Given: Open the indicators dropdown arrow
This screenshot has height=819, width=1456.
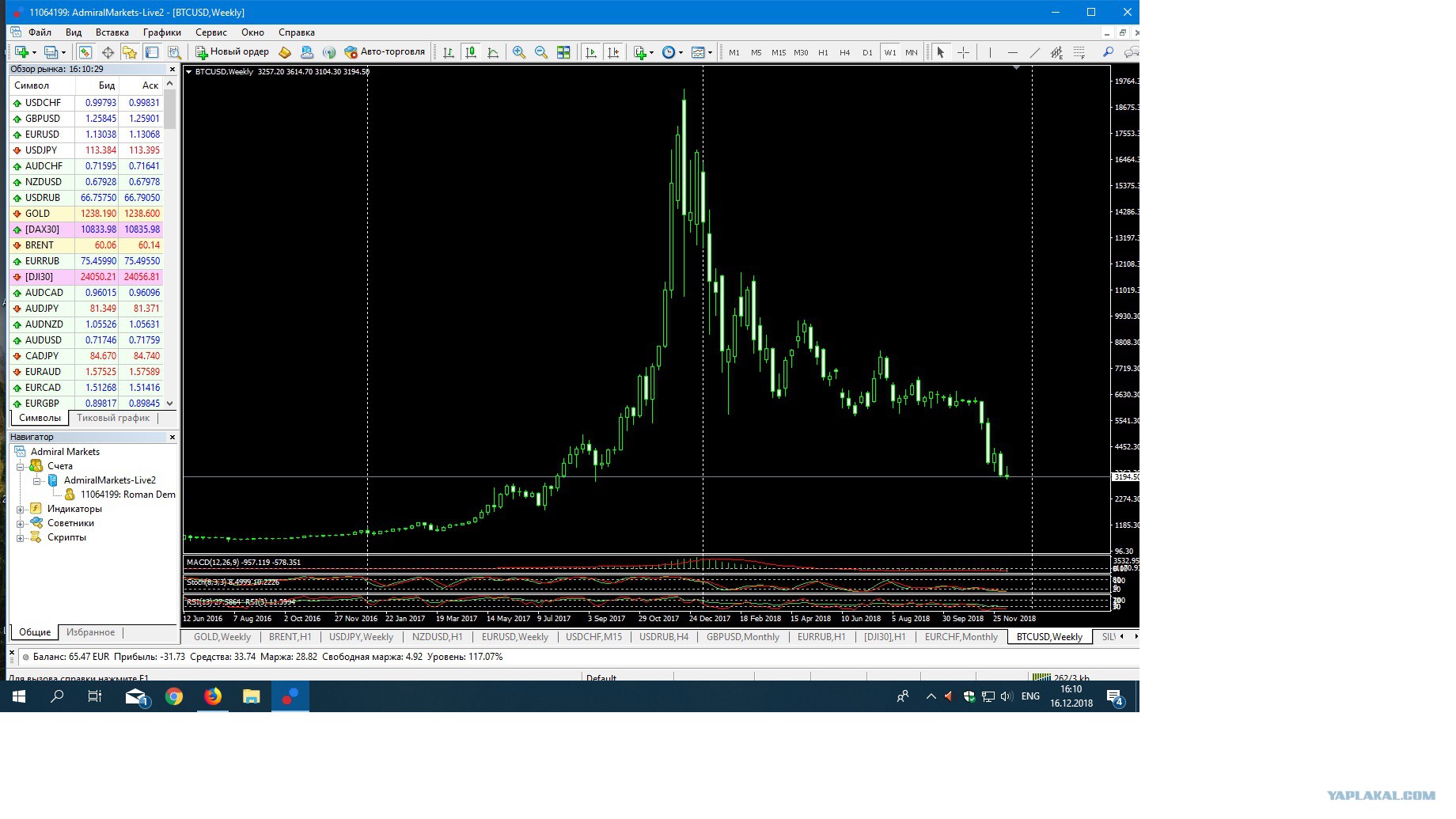Looking at the screenshot, I should 652,53.
